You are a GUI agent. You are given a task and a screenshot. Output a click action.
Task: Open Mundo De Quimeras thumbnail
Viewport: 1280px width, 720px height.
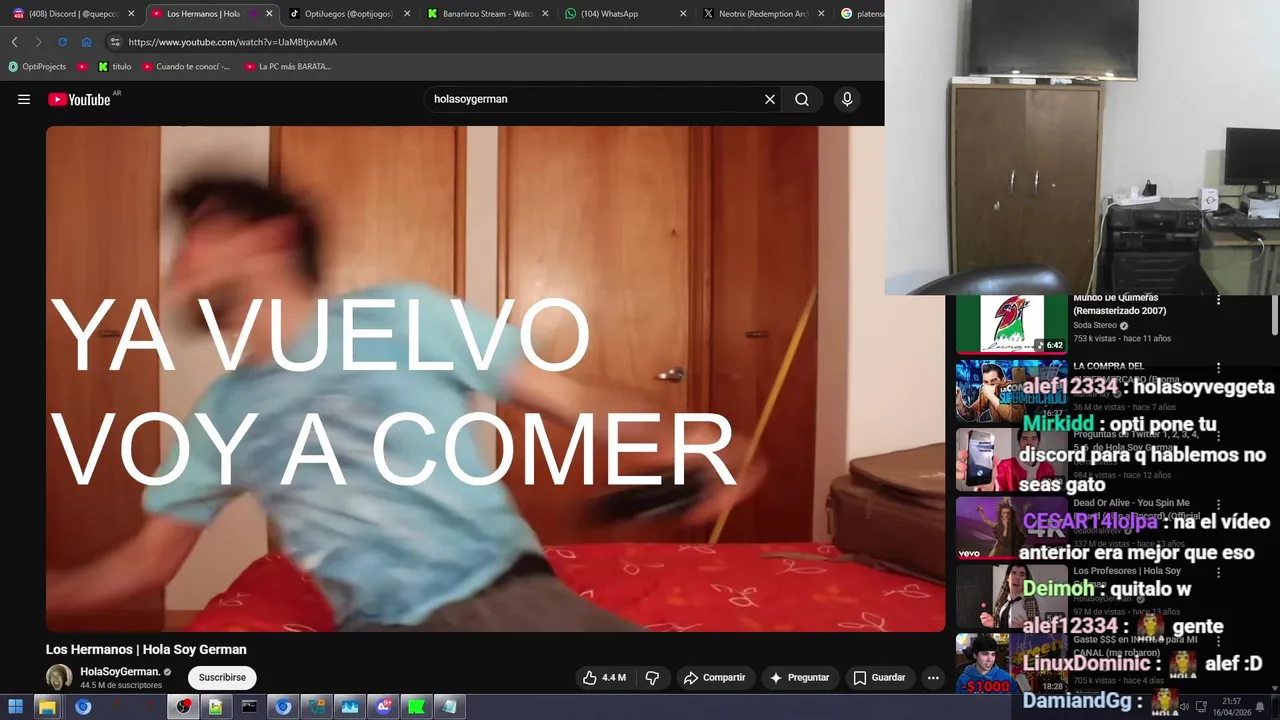click(1012, 324)
